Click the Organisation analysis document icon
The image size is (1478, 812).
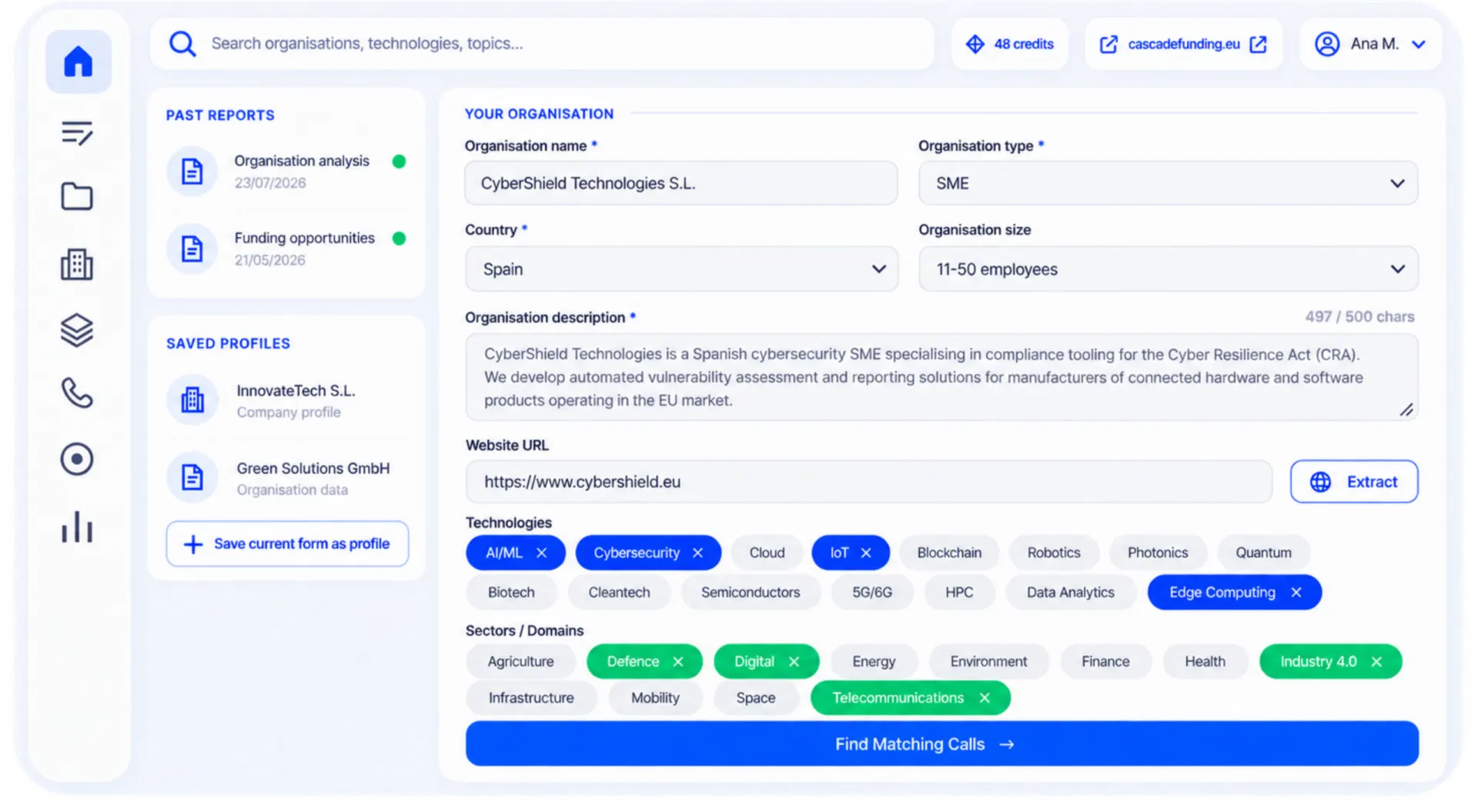(x=192, y=171)
